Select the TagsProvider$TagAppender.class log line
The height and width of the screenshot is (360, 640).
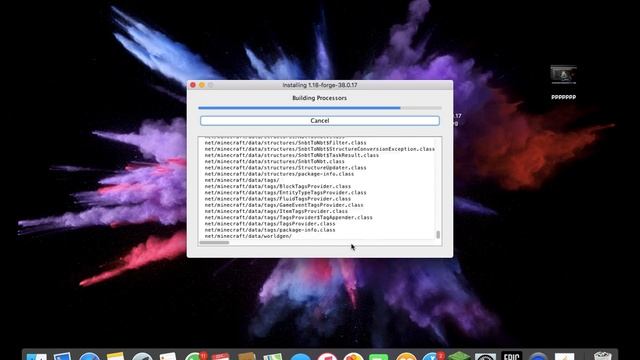pos(289,218)
